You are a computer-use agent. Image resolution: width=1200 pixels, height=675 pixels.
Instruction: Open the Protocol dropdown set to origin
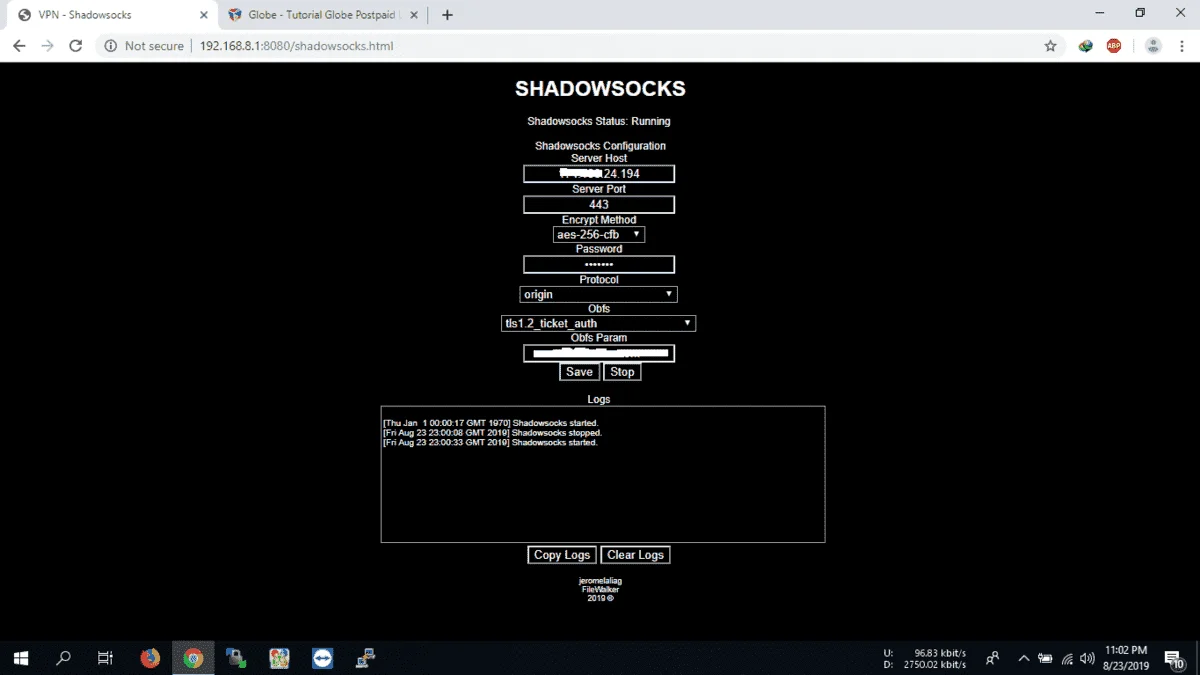599,294
